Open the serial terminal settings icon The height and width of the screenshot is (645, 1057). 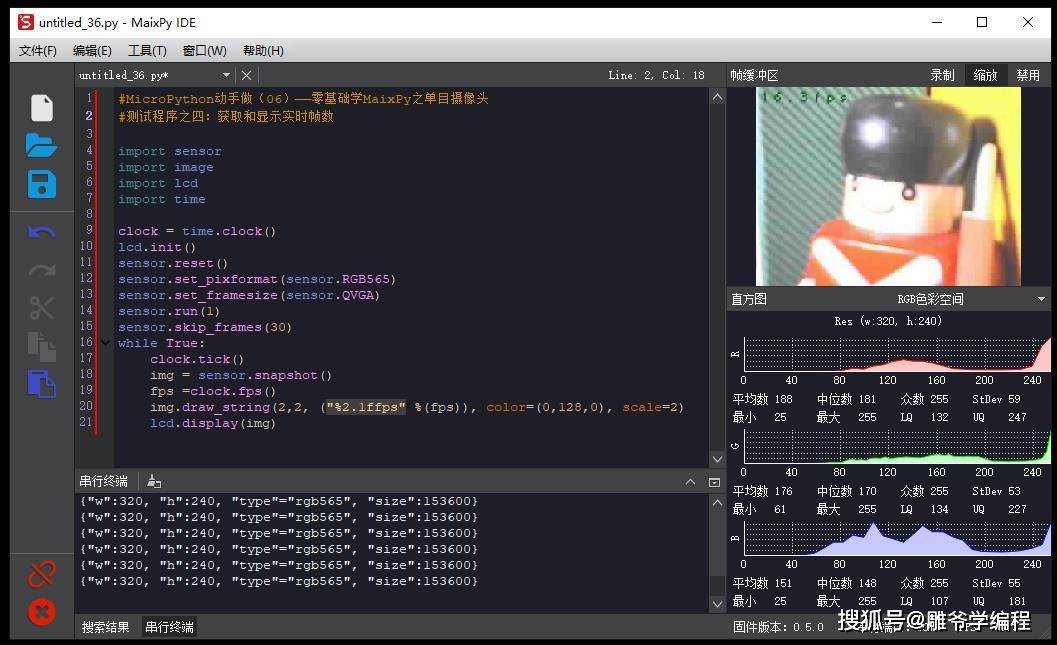tap(153, 481)
